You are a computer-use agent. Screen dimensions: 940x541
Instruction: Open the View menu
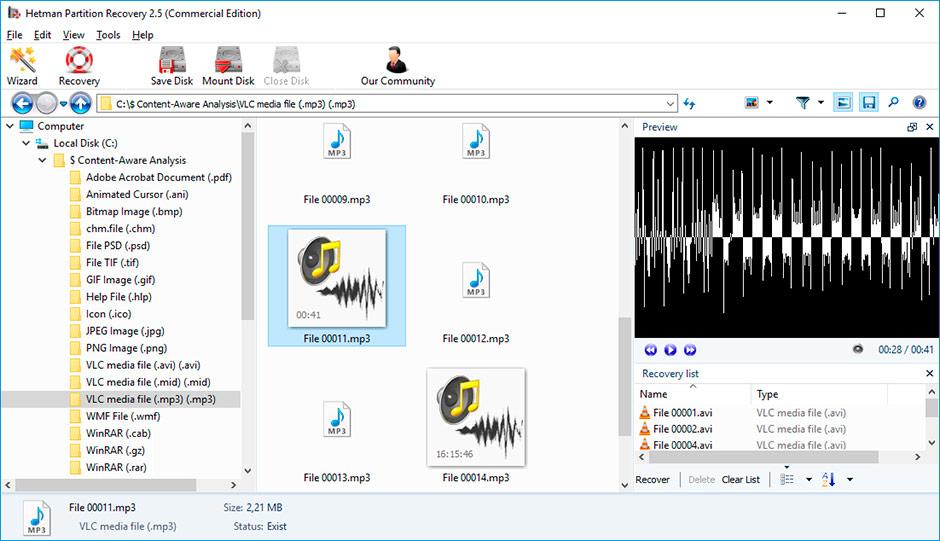click(x=74, y=35)
